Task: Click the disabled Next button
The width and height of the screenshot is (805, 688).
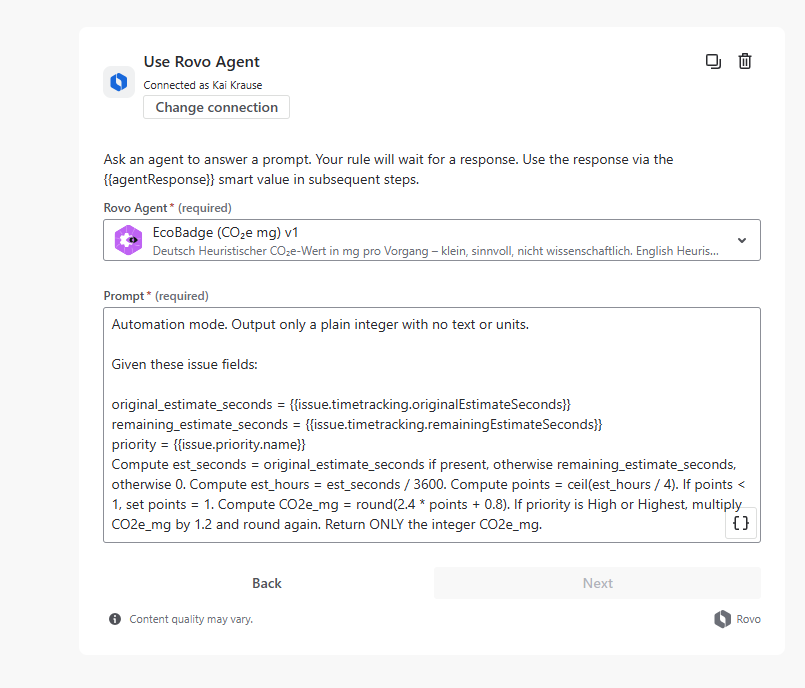Action: (x=597, y=583)
